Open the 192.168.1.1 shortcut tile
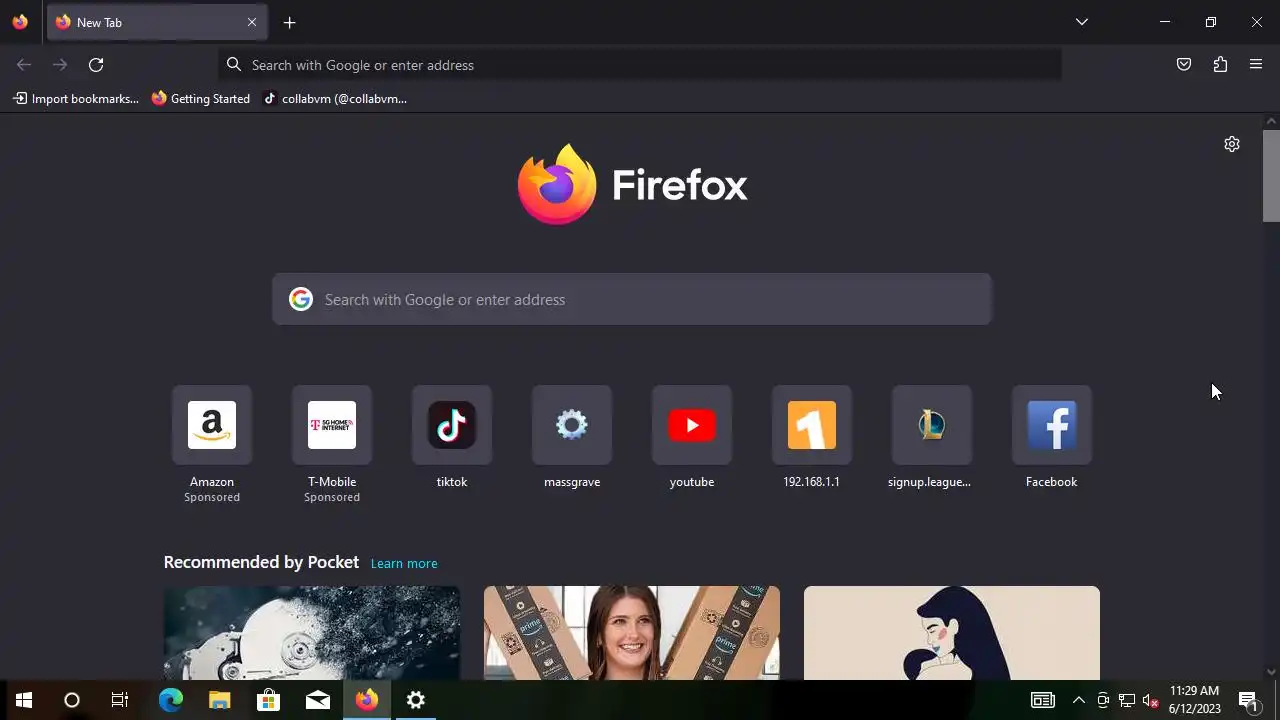Screen dimensions: 1280x720 812,425
